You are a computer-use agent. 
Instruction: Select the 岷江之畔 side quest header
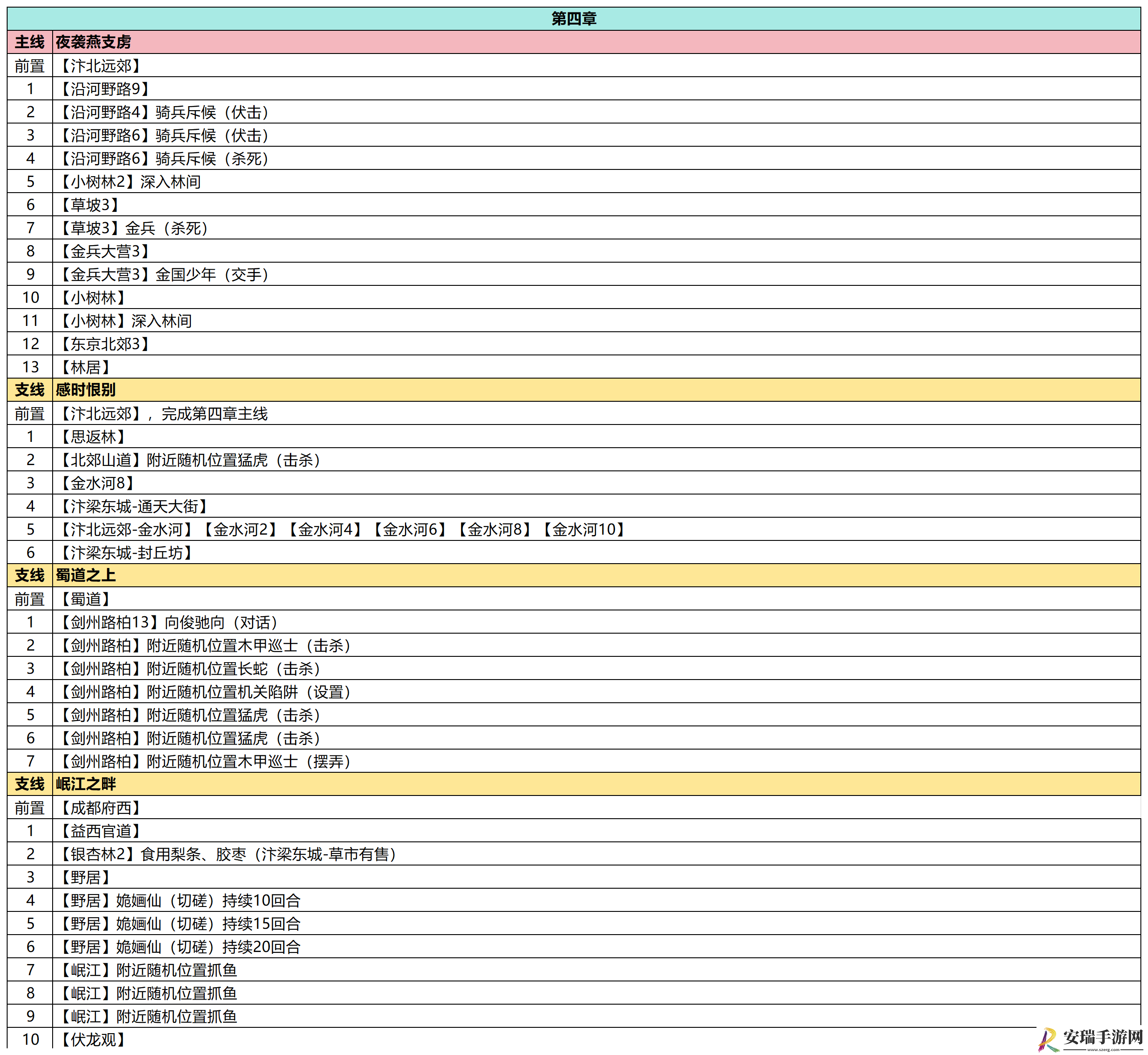(574, 784)
